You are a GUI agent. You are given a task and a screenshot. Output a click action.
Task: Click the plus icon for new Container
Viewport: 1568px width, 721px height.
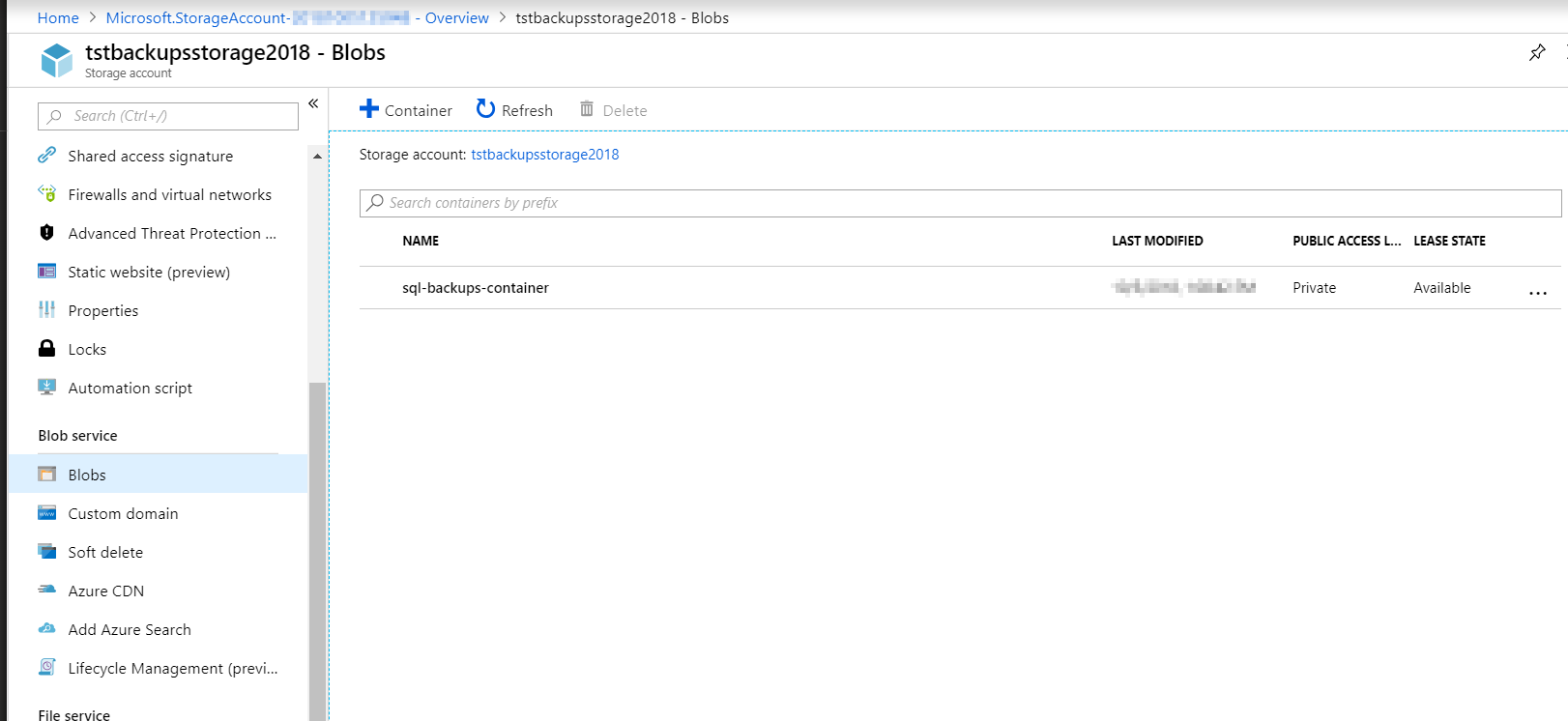pos(369,108)
